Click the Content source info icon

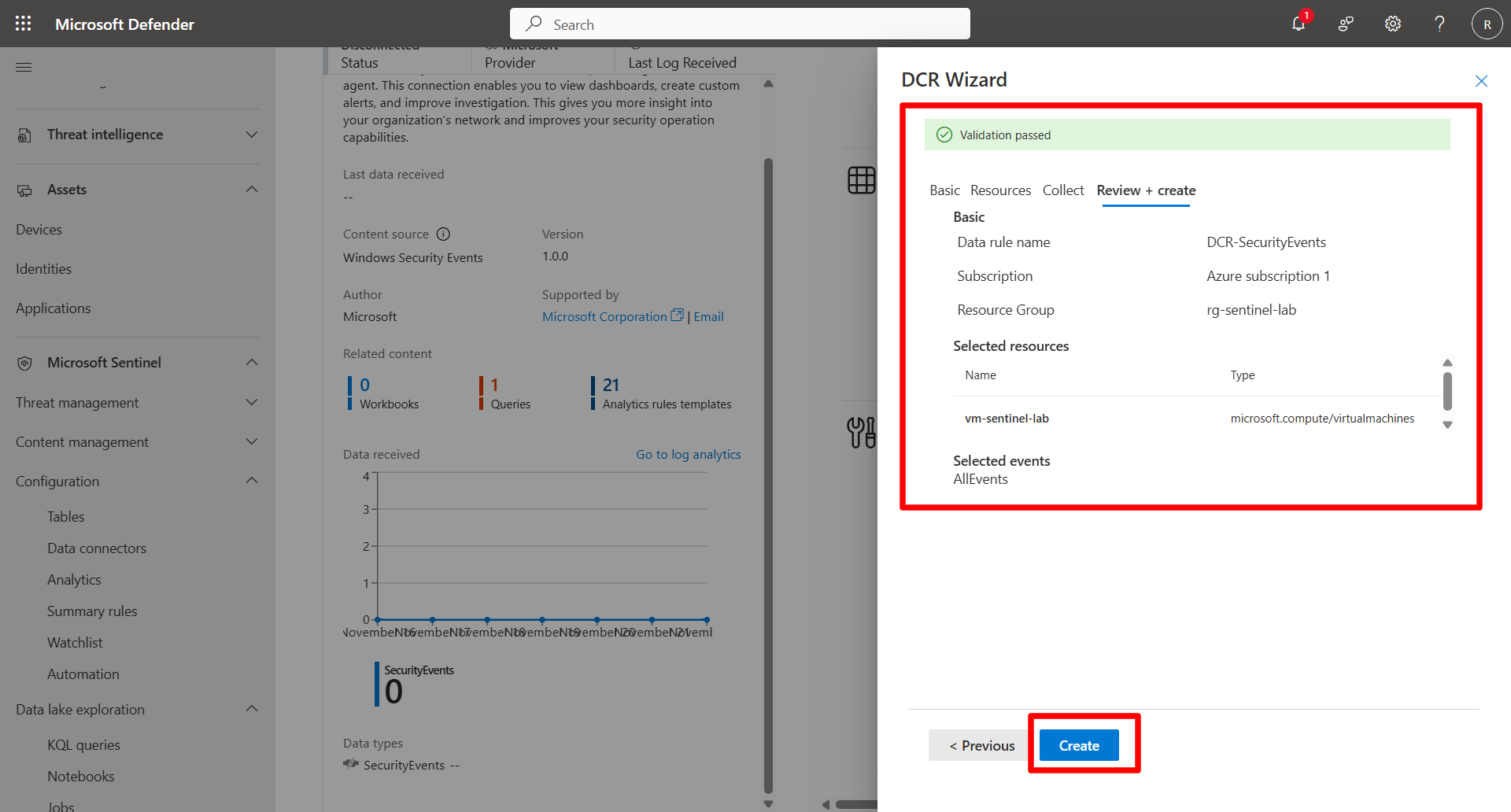click(443, 234)
